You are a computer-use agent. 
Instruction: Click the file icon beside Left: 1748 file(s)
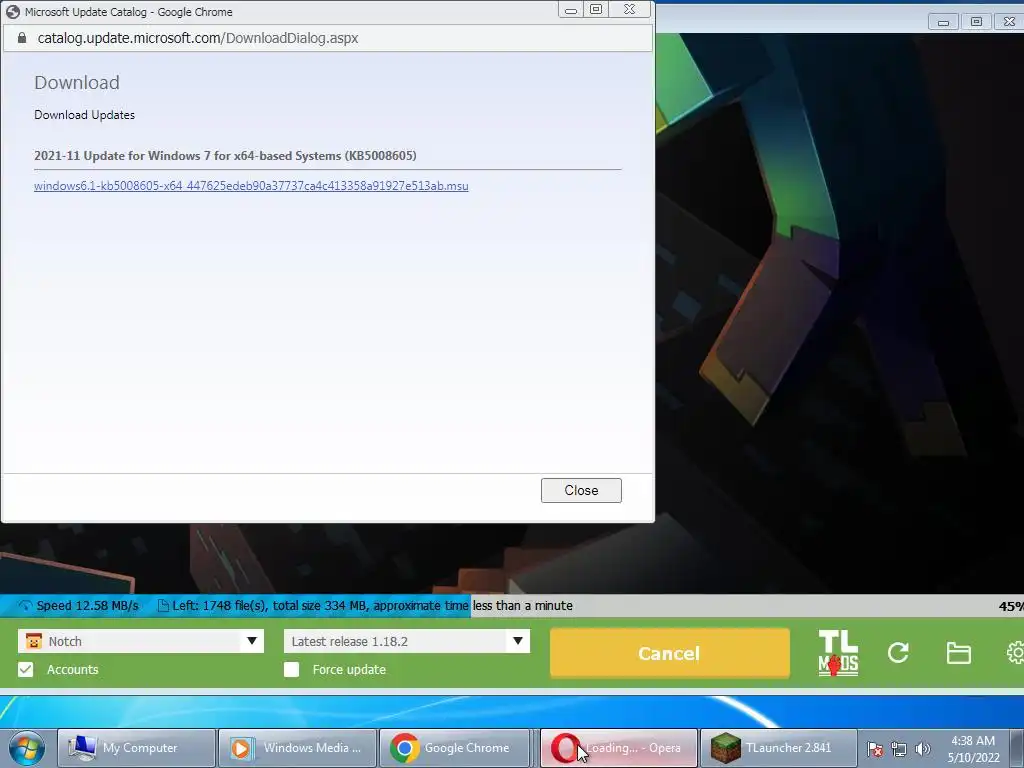(163, 605)
